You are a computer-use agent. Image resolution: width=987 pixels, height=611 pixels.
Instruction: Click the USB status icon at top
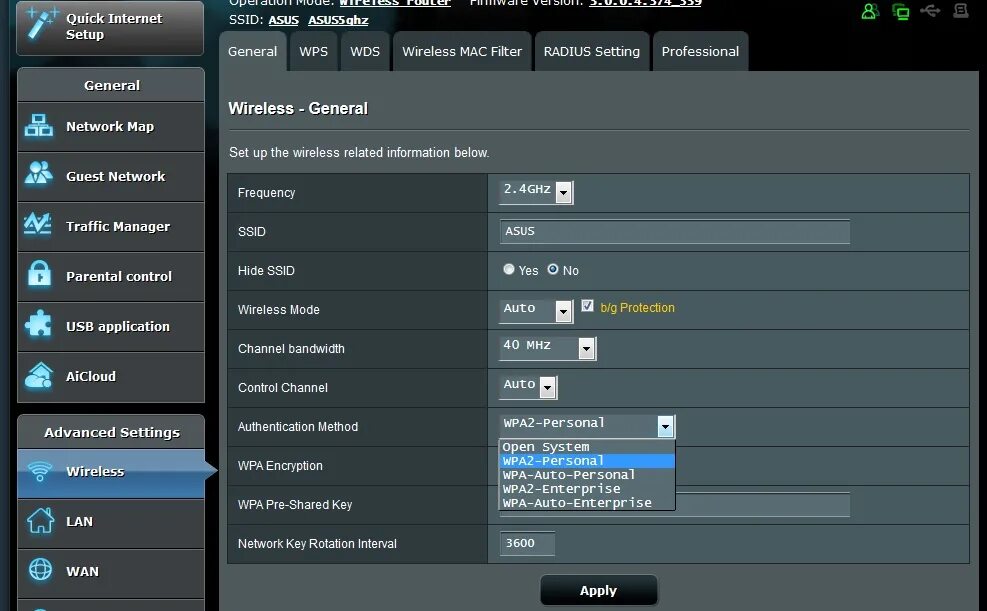[930, 10]
